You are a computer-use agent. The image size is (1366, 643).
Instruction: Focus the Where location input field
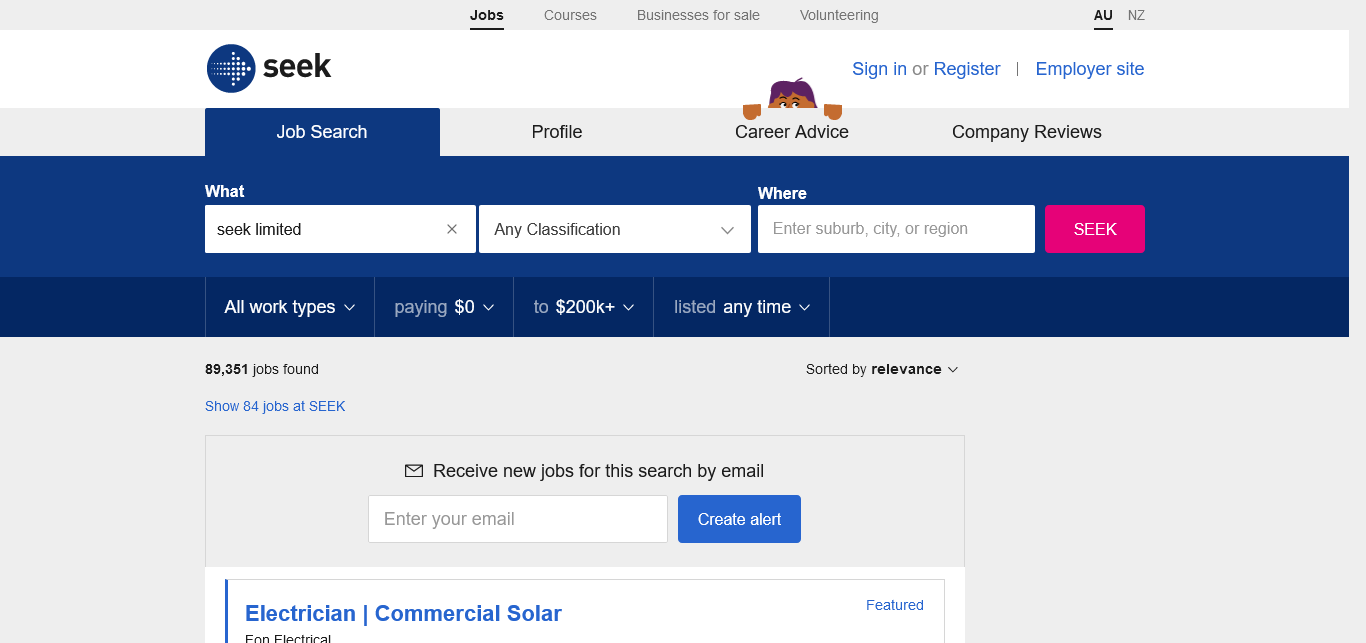coord(896,229)
